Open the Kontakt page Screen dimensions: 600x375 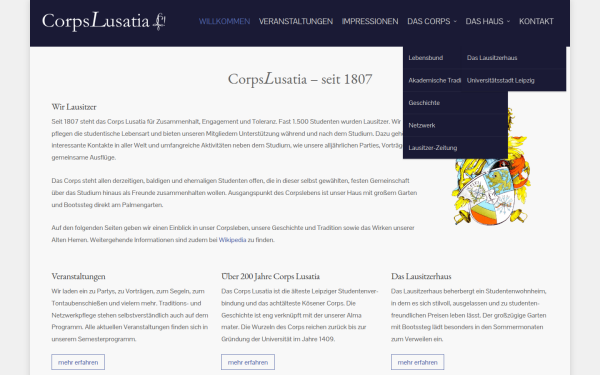coord(536,21)
